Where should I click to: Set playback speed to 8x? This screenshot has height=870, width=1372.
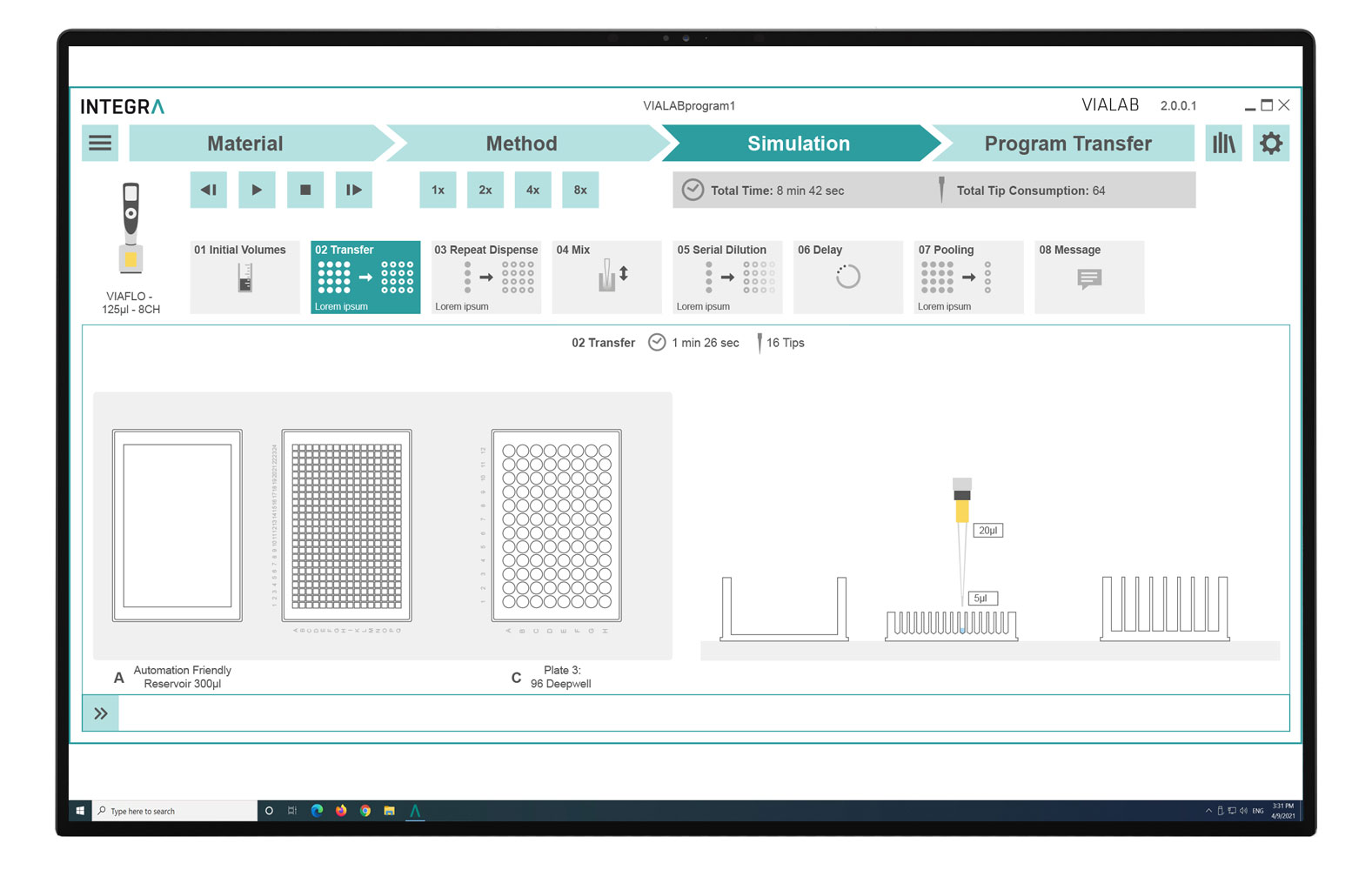pos(580,190)
